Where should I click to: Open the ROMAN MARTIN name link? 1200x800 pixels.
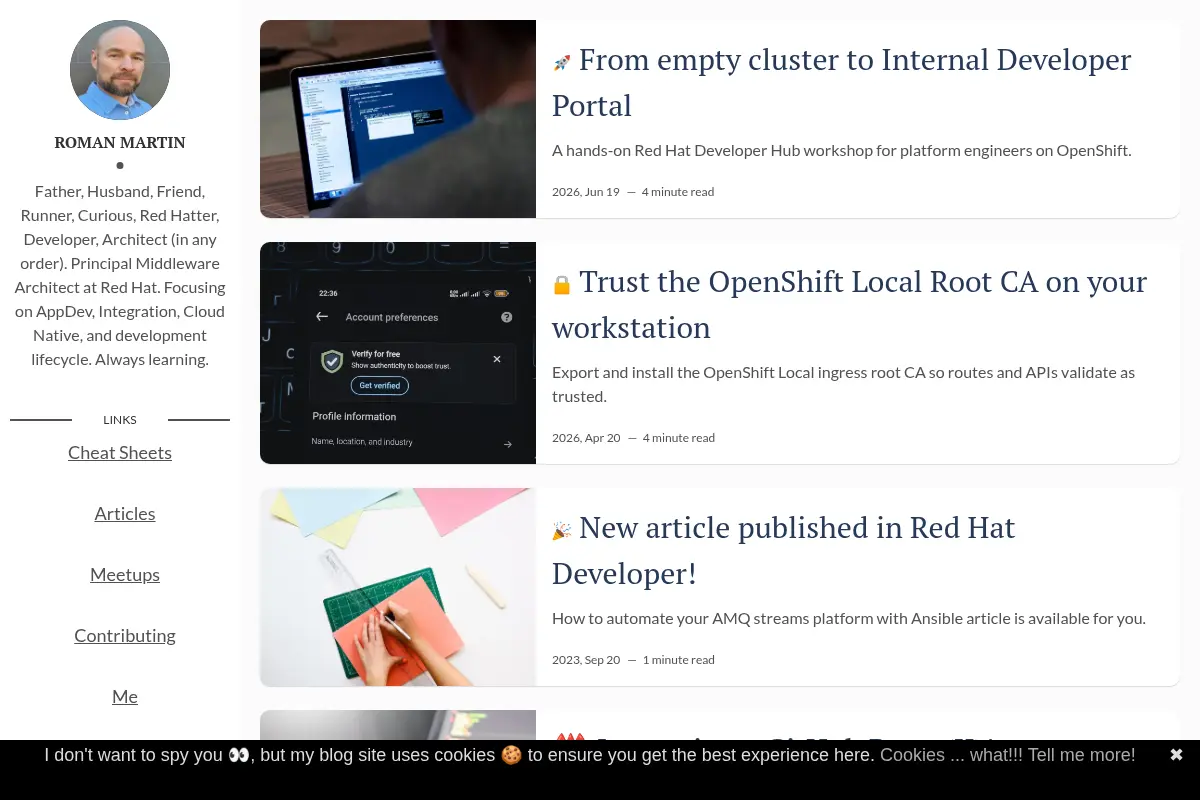point(120,143)
